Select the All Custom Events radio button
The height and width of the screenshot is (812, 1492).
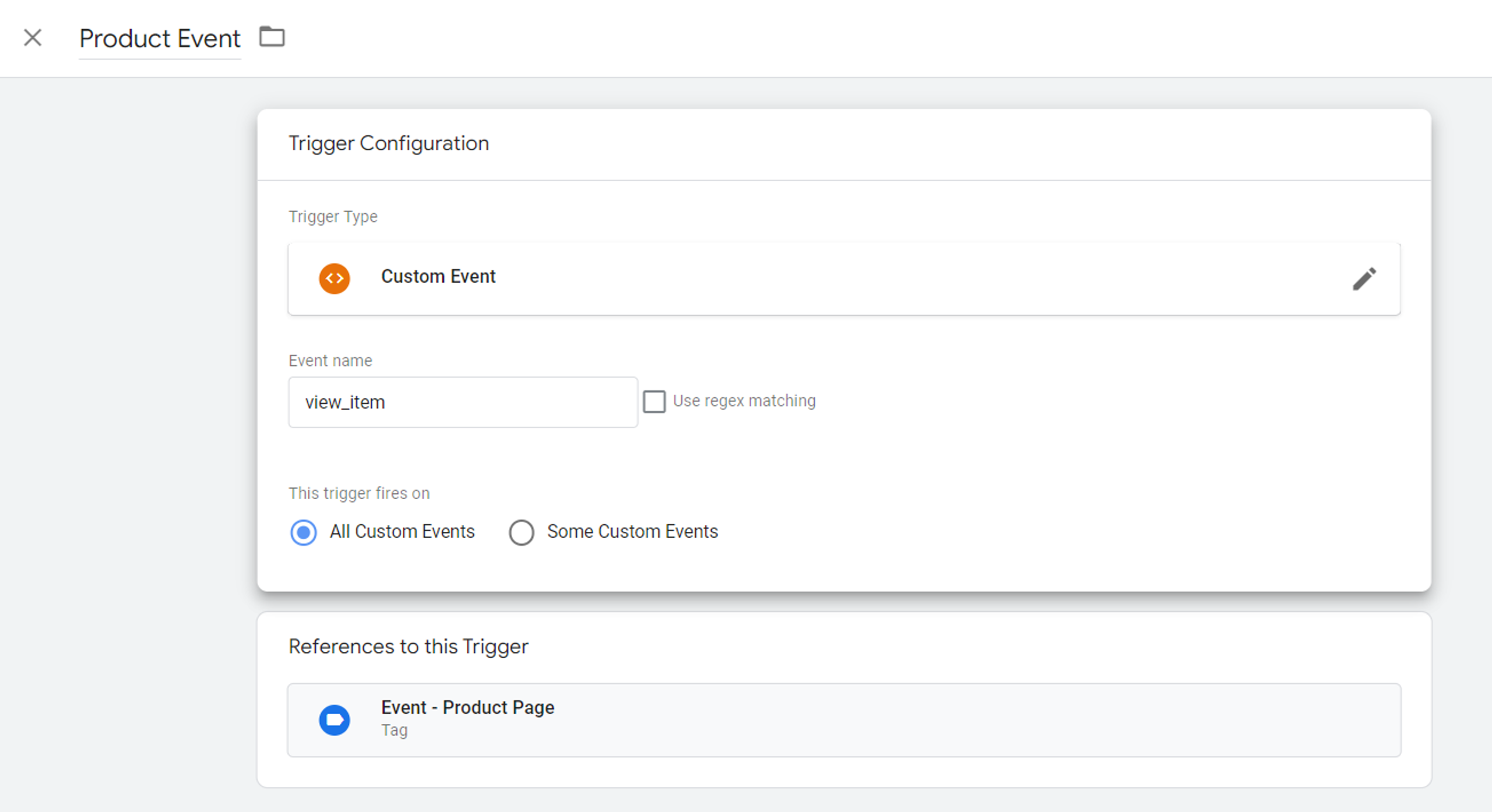[x=304, y=532]
